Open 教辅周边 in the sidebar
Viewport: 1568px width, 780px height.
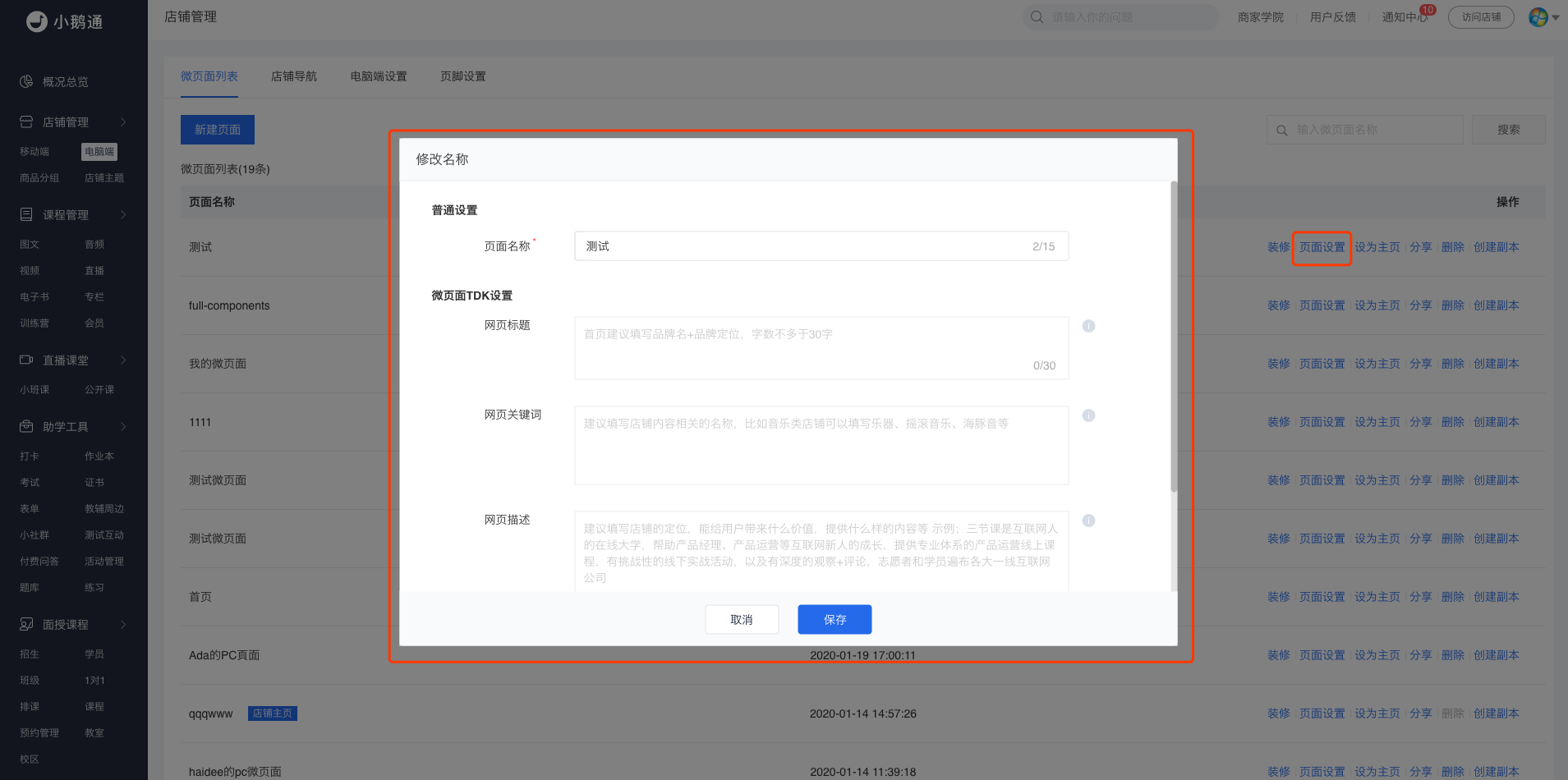pos(104,509)
